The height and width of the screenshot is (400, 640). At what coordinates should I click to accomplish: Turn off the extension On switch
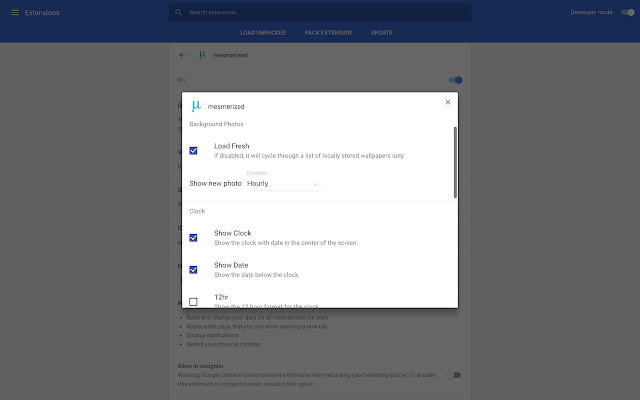pyautogui.click(x=456, y=80)
